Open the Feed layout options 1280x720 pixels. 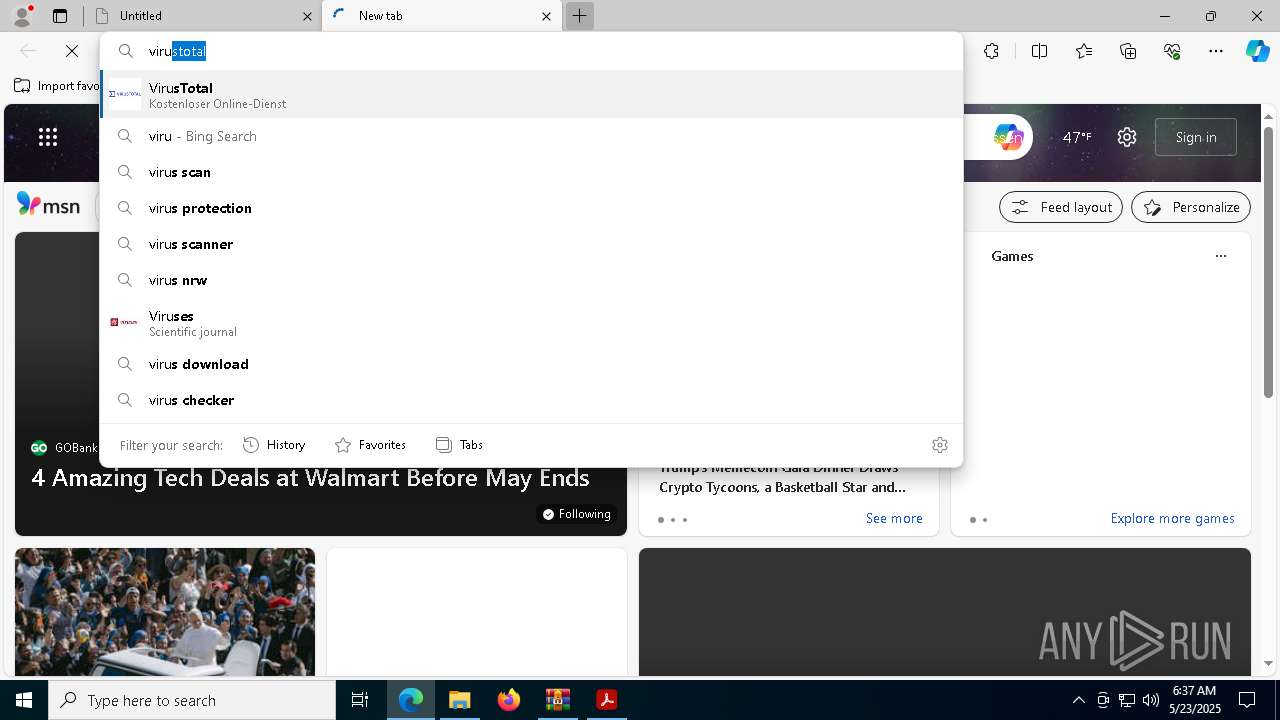[1061, 207]
